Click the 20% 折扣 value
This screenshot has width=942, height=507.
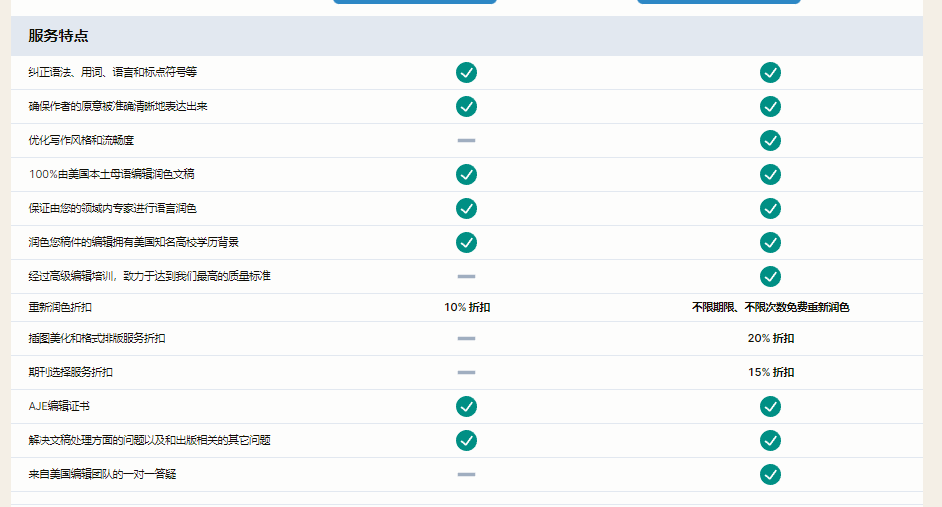click(770, 338)
